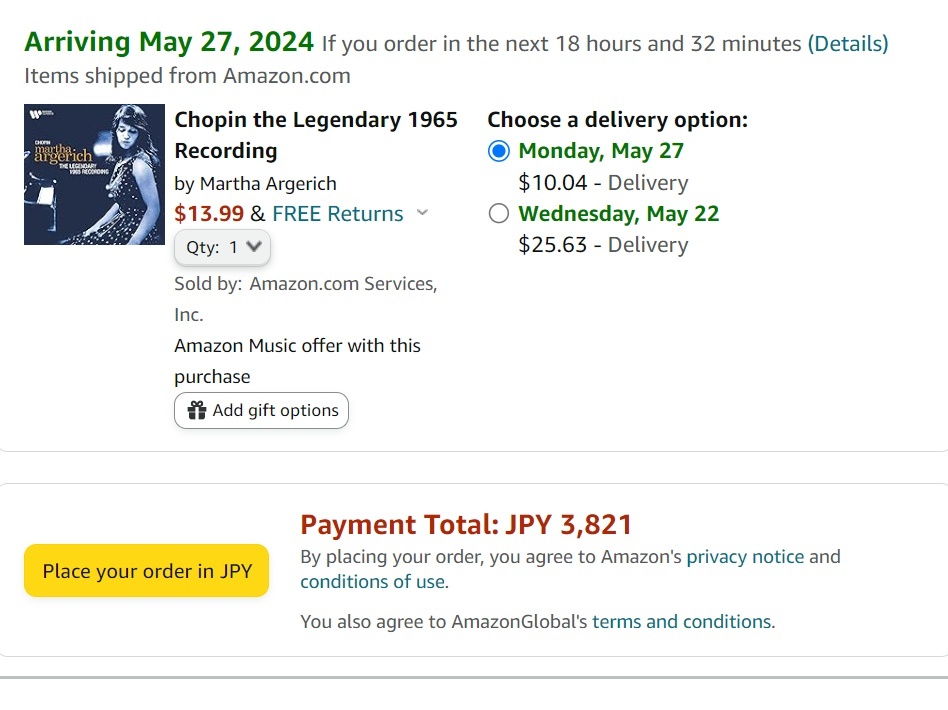
Task: Click the Payment Total JPY 3,821 text
Action: (466, 525)
